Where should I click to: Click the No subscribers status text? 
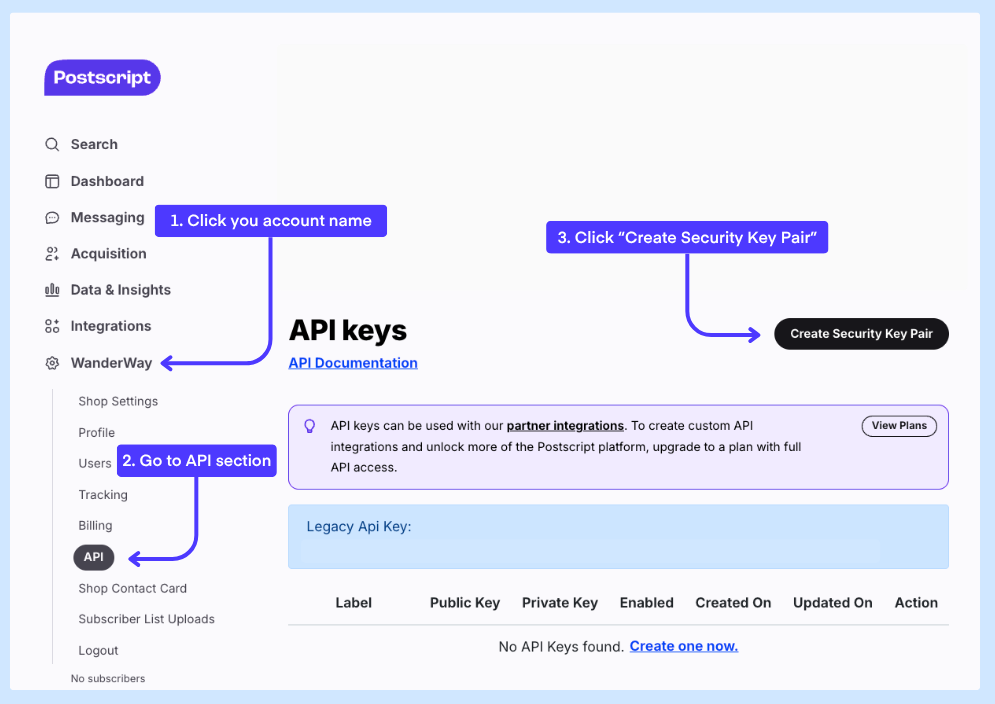[108, 679]
